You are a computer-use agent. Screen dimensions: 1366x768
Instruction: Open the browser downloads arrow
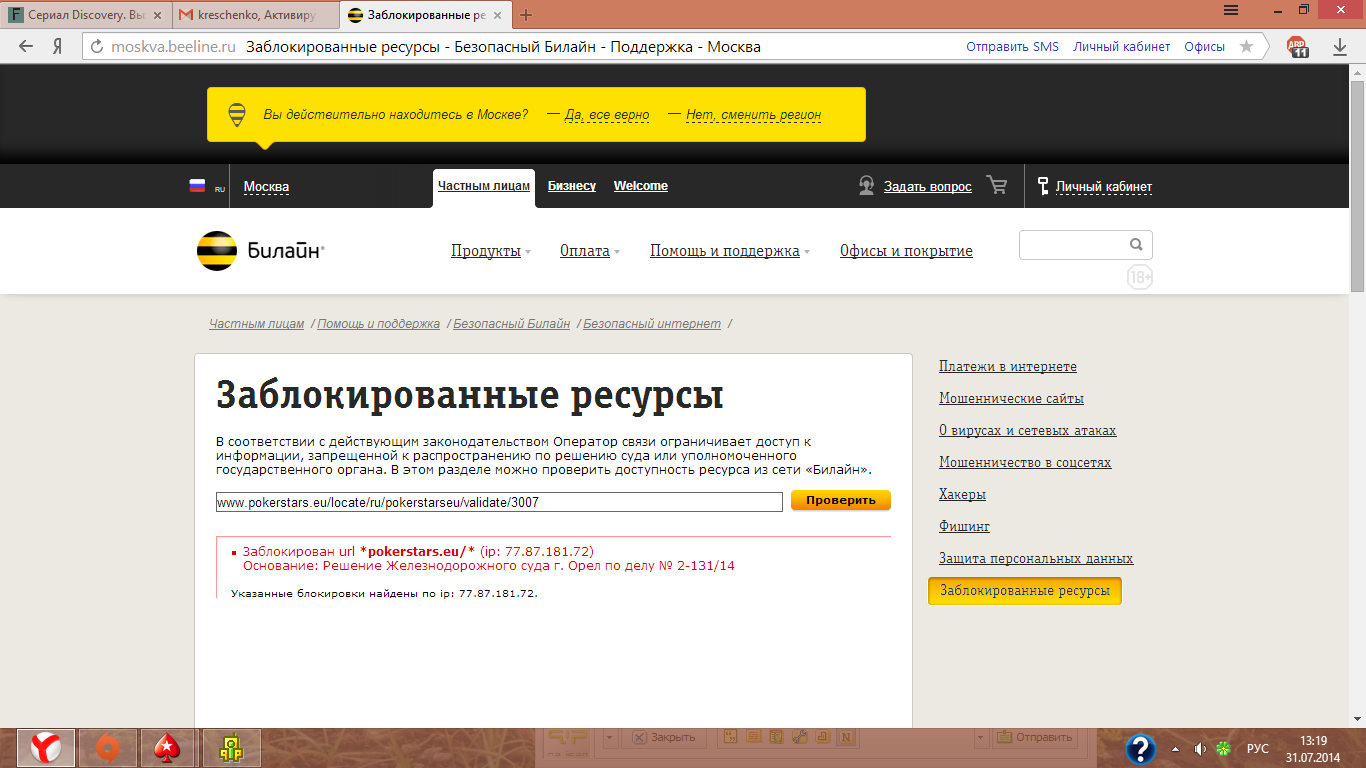[1340, 46]
